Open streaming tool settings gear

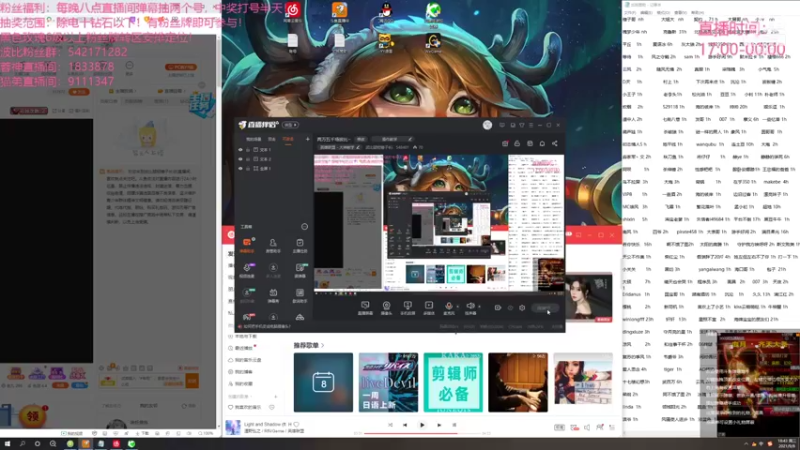pyautogui.click(x=522, y=308)
